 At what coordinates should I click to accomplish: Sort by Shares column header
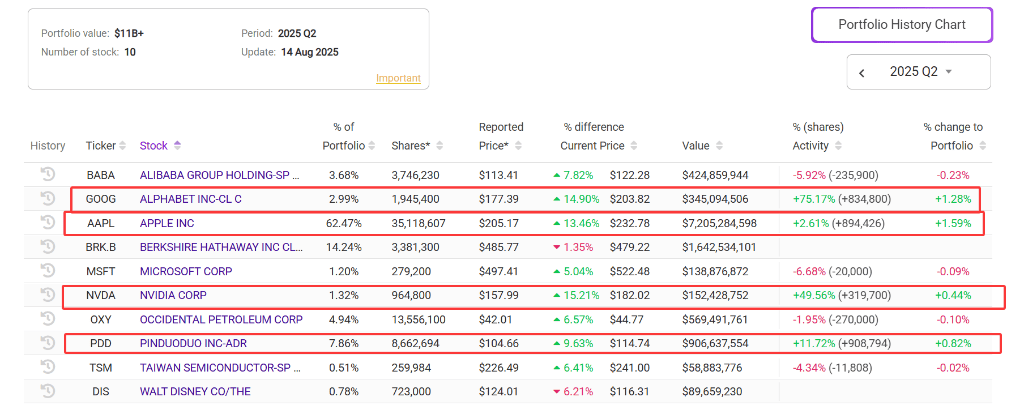point(417,146)
